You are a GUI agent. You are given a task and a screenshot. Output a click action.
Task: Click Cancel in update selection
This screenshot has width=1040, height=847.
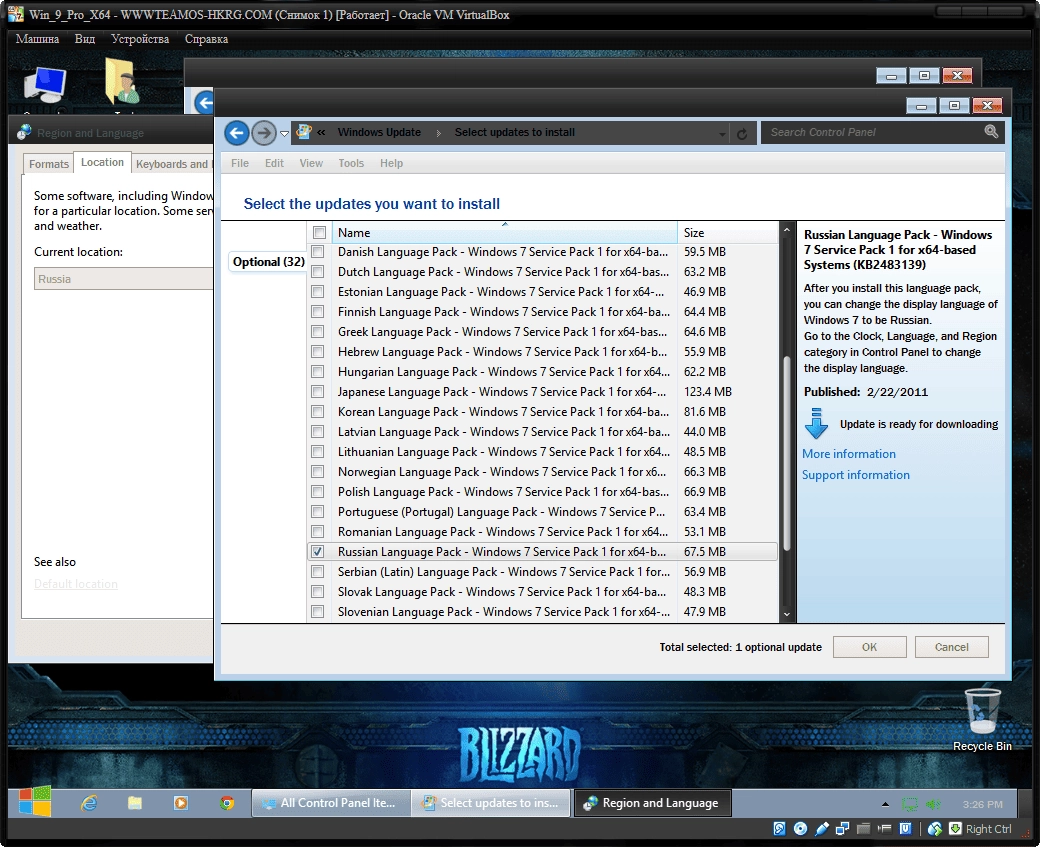[951, 647]
